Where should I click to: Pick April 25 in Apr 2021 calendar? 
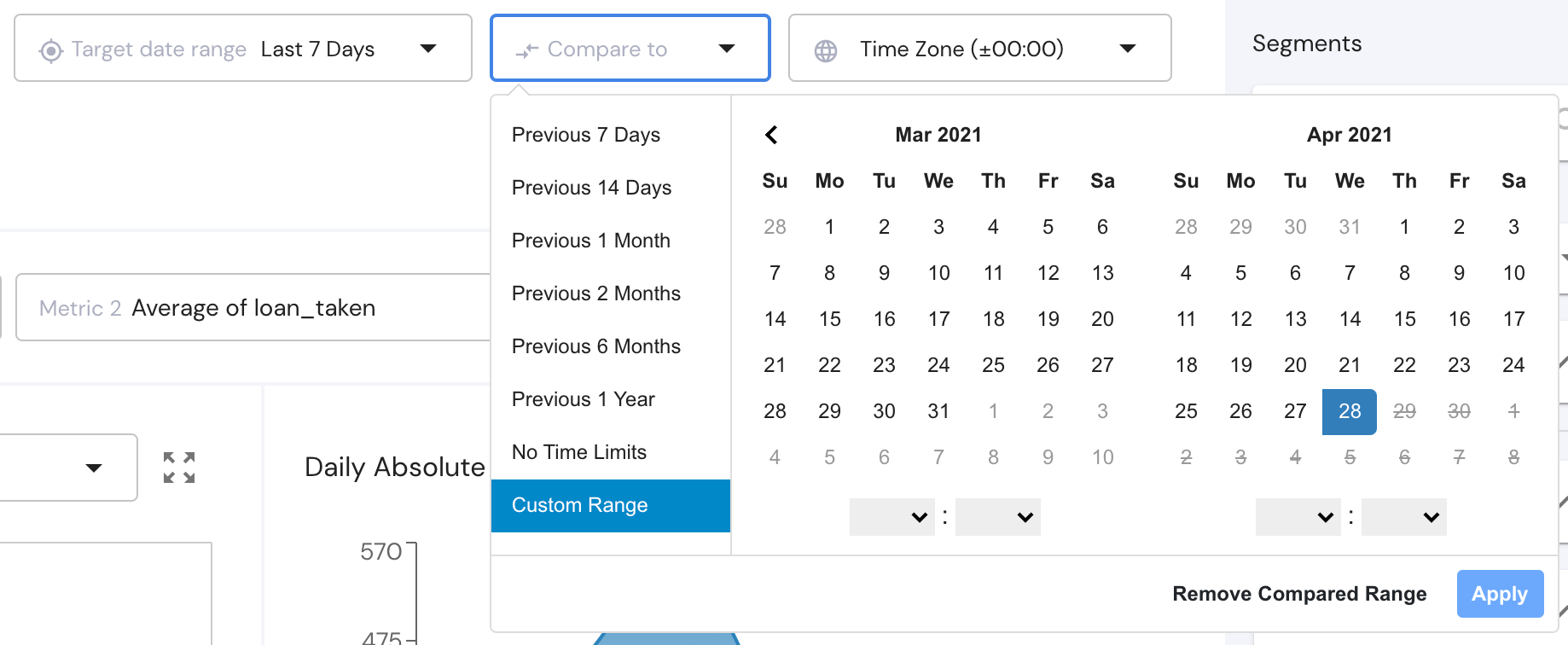pyautogui.click(x=1186, y=411)
